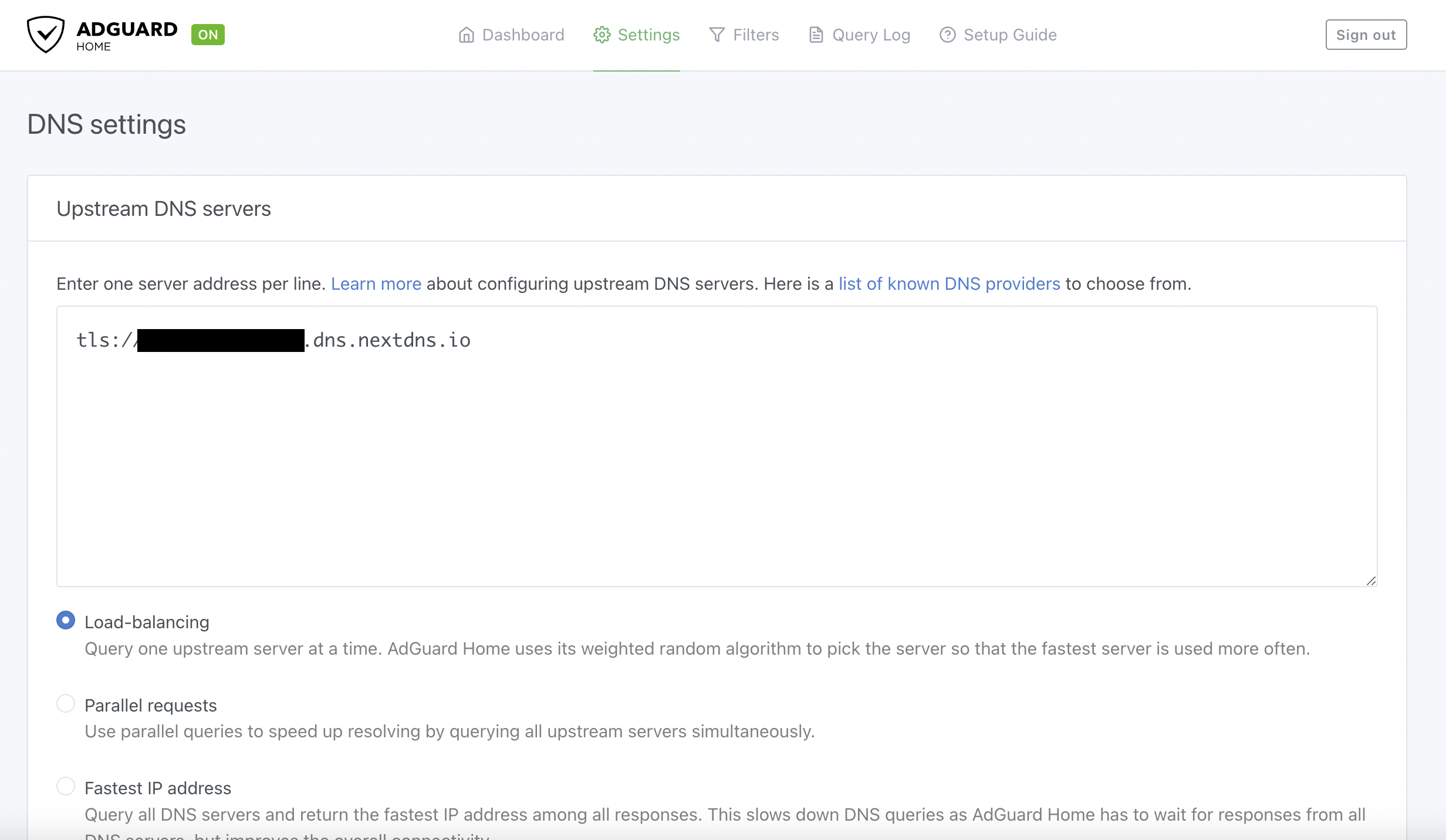1446x840 pixels.
Task: Click the Sign out button
Action: tap(1366, 34)
